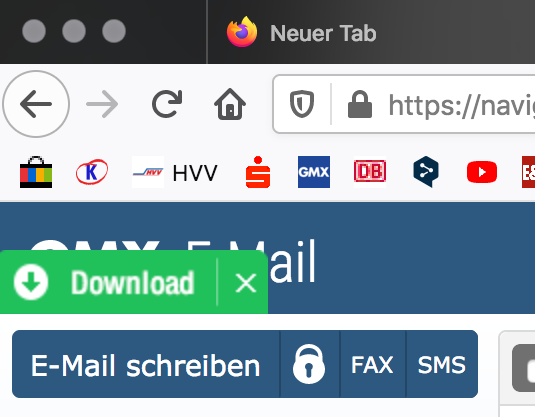Show site security info via padlock

click(x=360, y=104)
